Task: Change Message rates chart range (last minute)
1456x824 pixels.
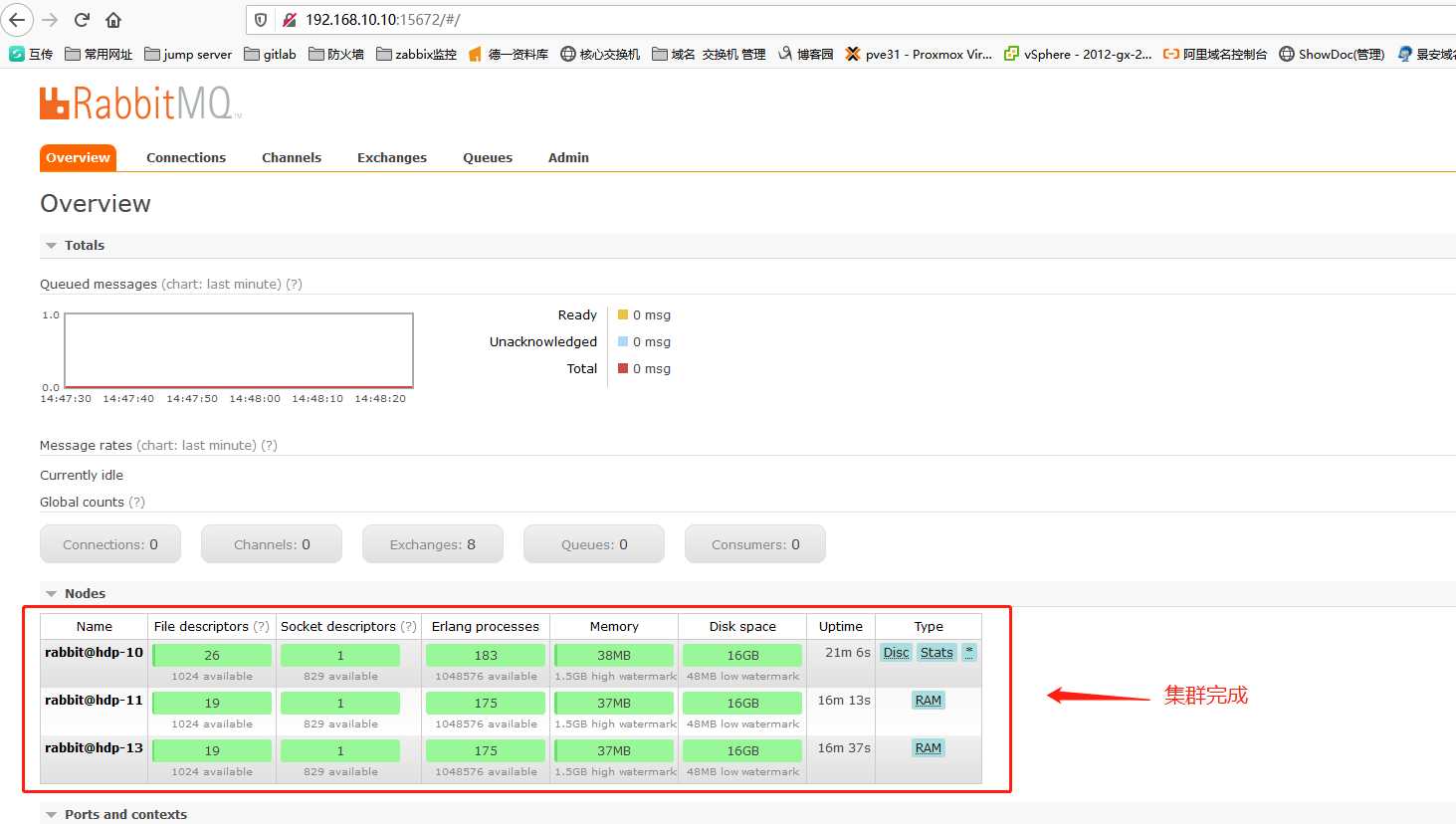Action: click(196, 445)
